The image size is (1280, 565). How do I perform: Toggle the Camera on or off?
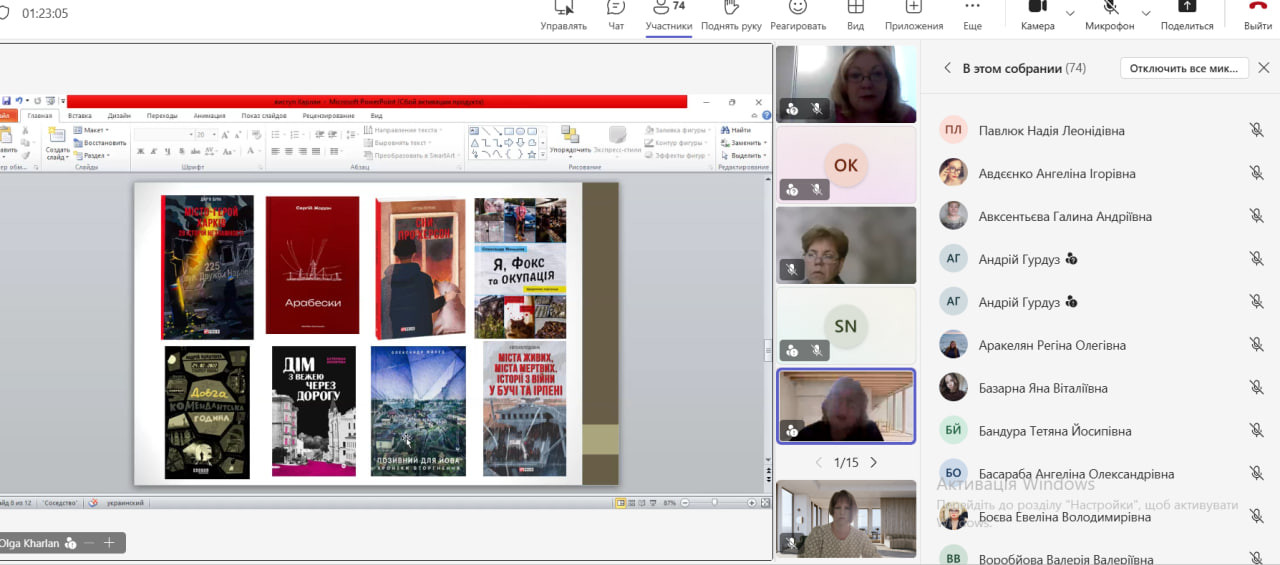(x=1037, y=15)
